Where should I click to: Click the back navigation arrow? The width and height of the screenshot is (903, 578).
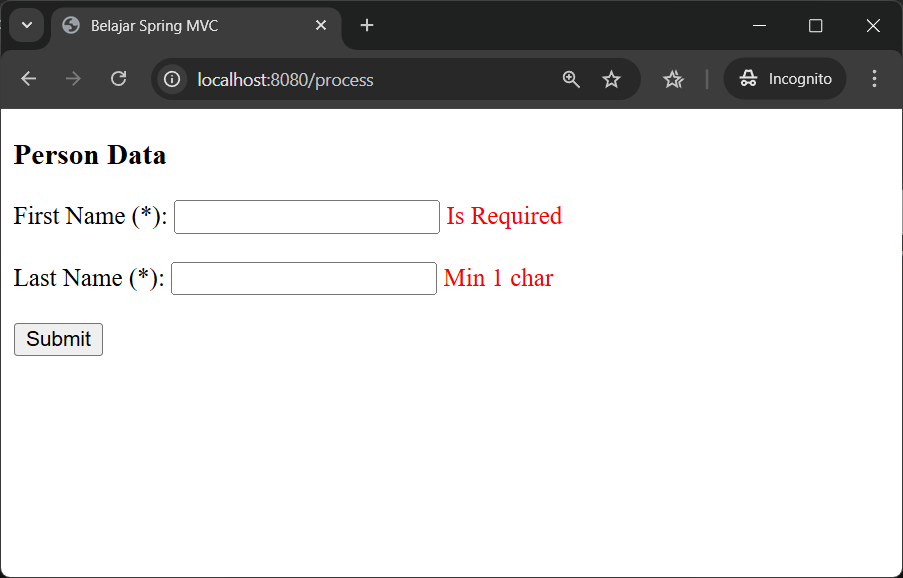28,78
